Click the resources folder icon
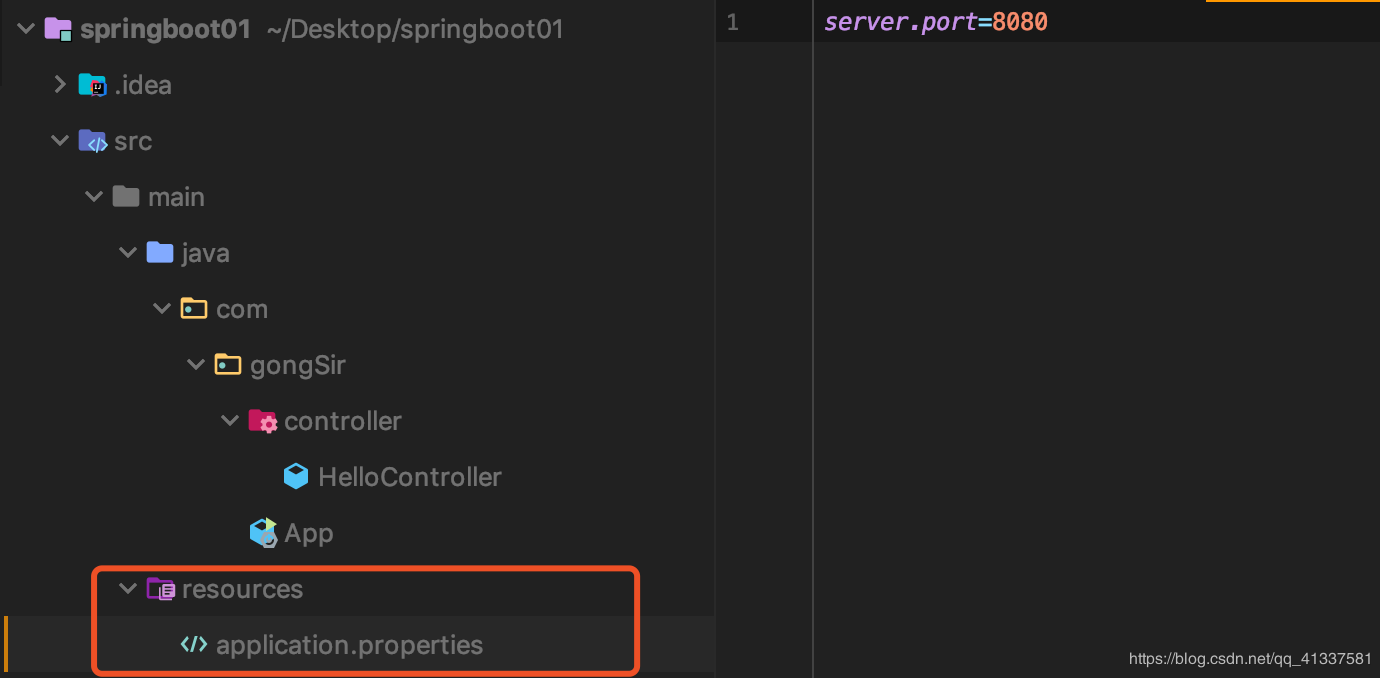The width and height of the screenshot is (1380, 678). coord(160,589)
